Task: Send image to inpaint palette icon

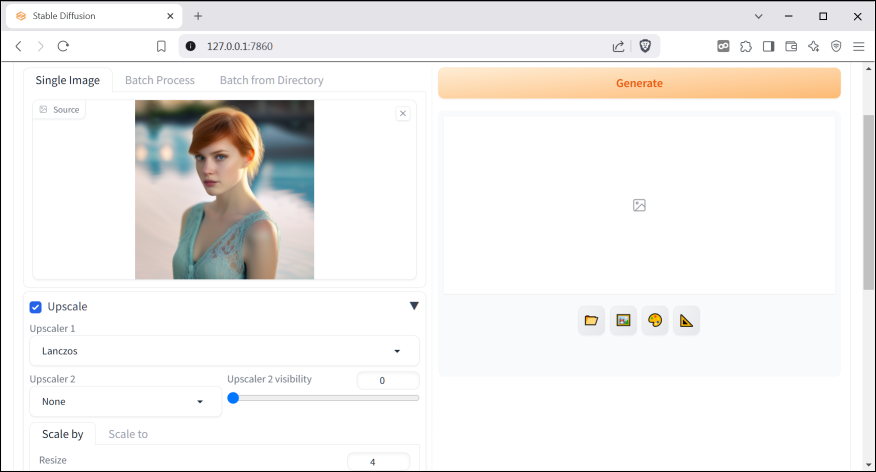Action: [655, 320]
